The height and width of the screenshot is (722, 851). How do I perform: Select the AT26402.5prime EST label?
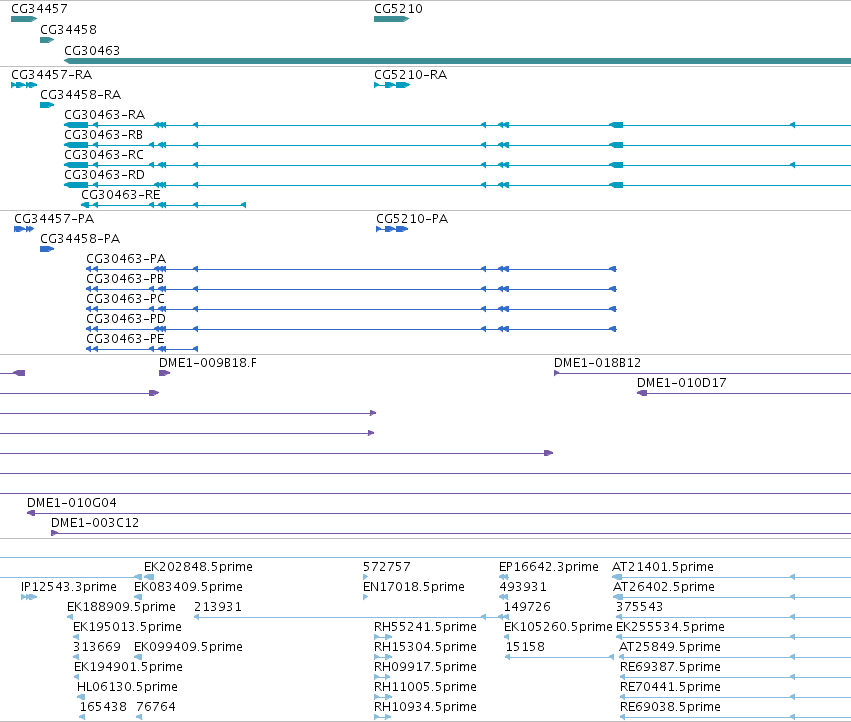[664, 587]
